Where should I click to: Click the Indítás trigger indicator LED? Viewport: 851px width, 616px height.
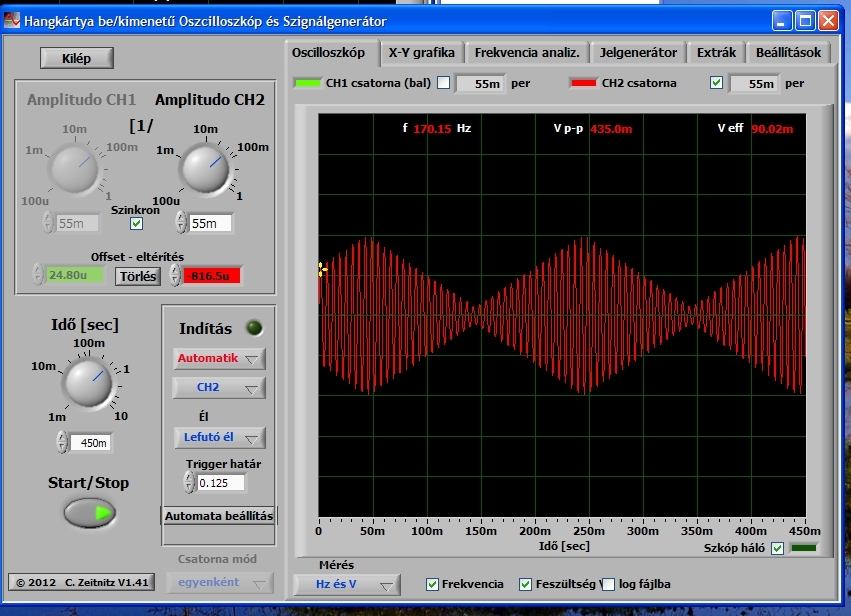(x=254, y=328)
